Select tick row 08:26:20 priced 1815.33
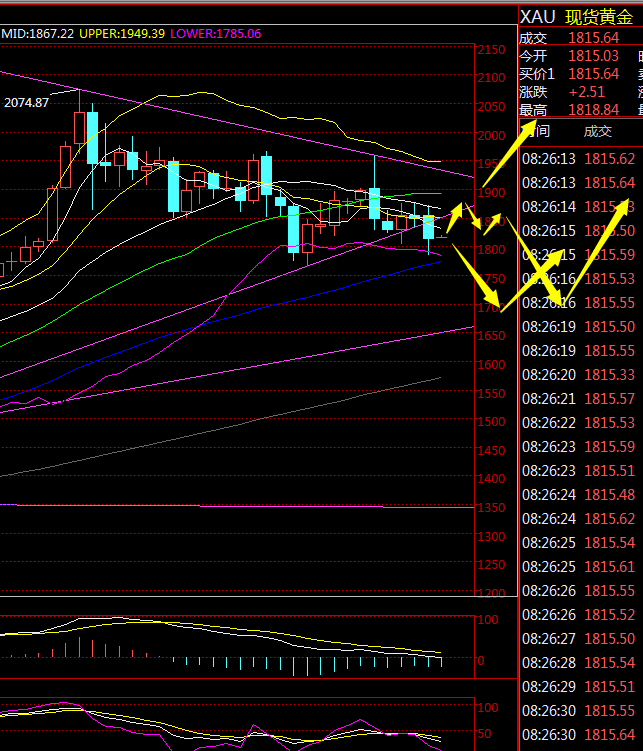This screenshot has height=751, width=643. pos(579,375)
